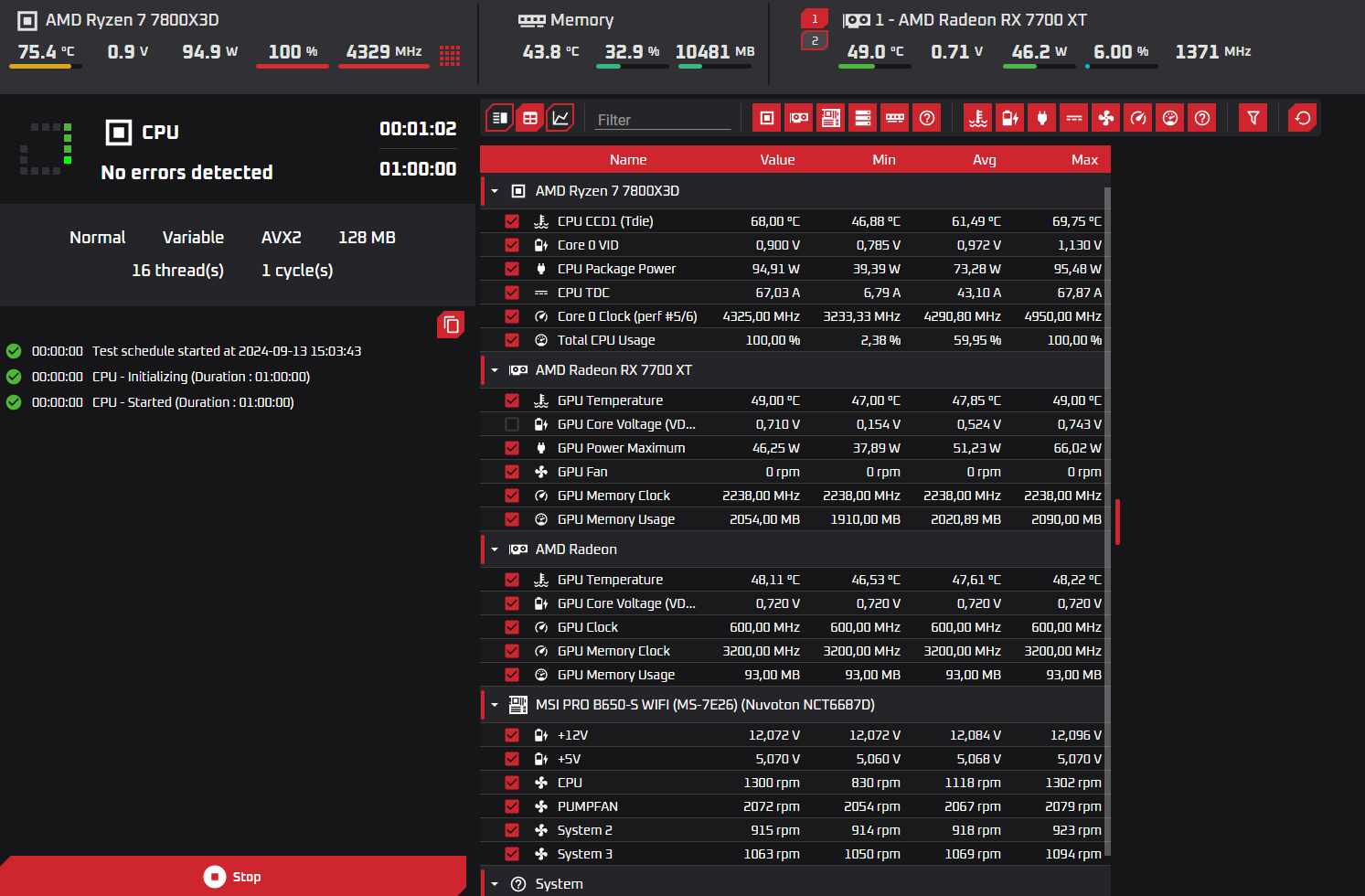This screenshot has height=896, width=1365.
Task: Toggle the memory module device filter icon
Action: [x=895, y=118]
